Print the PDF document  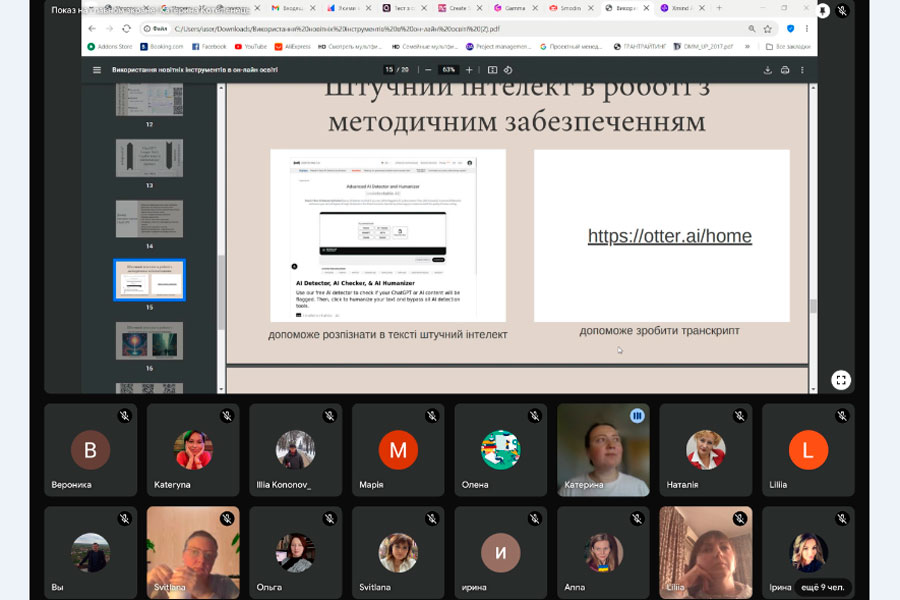(785, 70)
